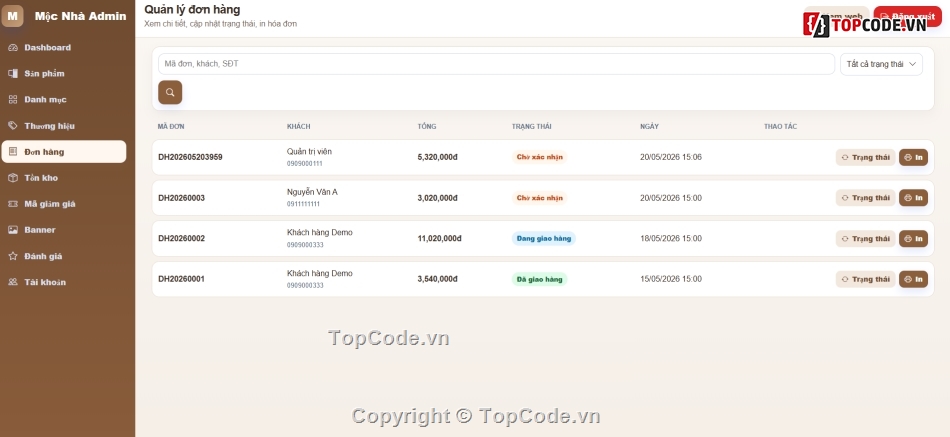
Task: Print order DH20260001 with In button
Action: coord(913,279)
